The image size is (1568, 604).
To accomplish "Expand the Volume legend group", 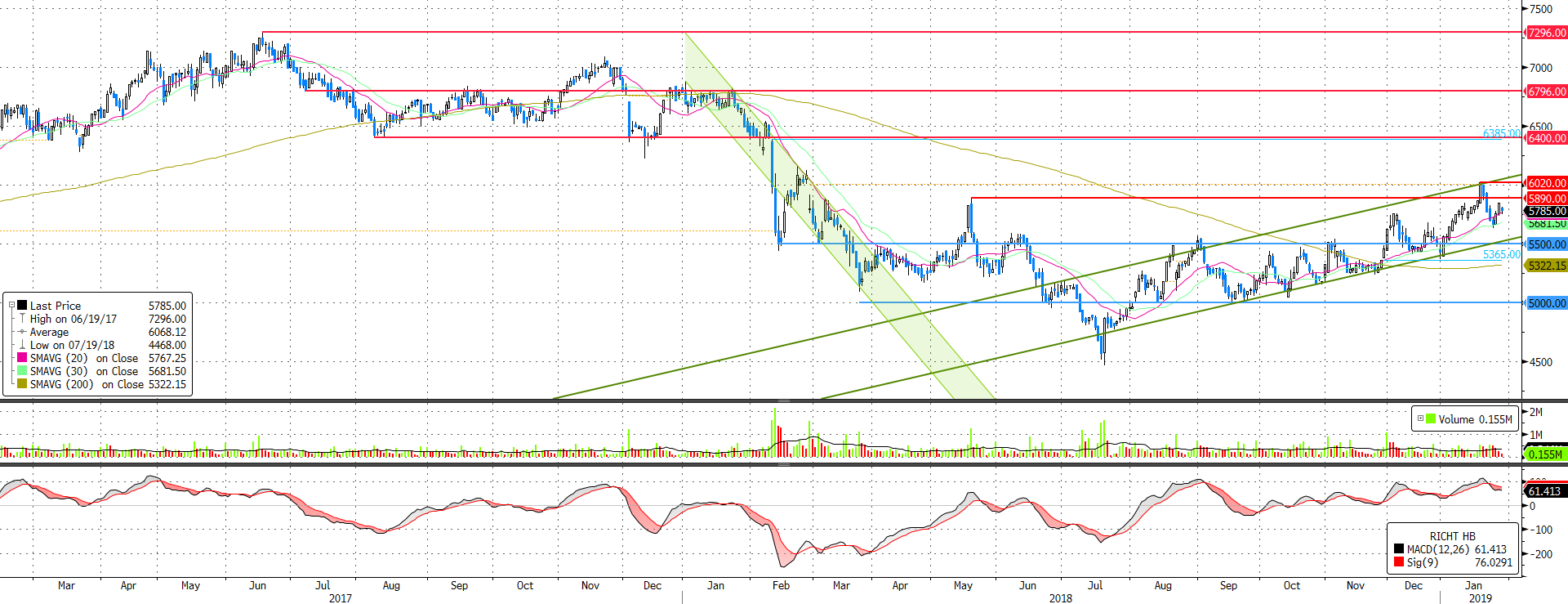I will [x=1420, y=418].
